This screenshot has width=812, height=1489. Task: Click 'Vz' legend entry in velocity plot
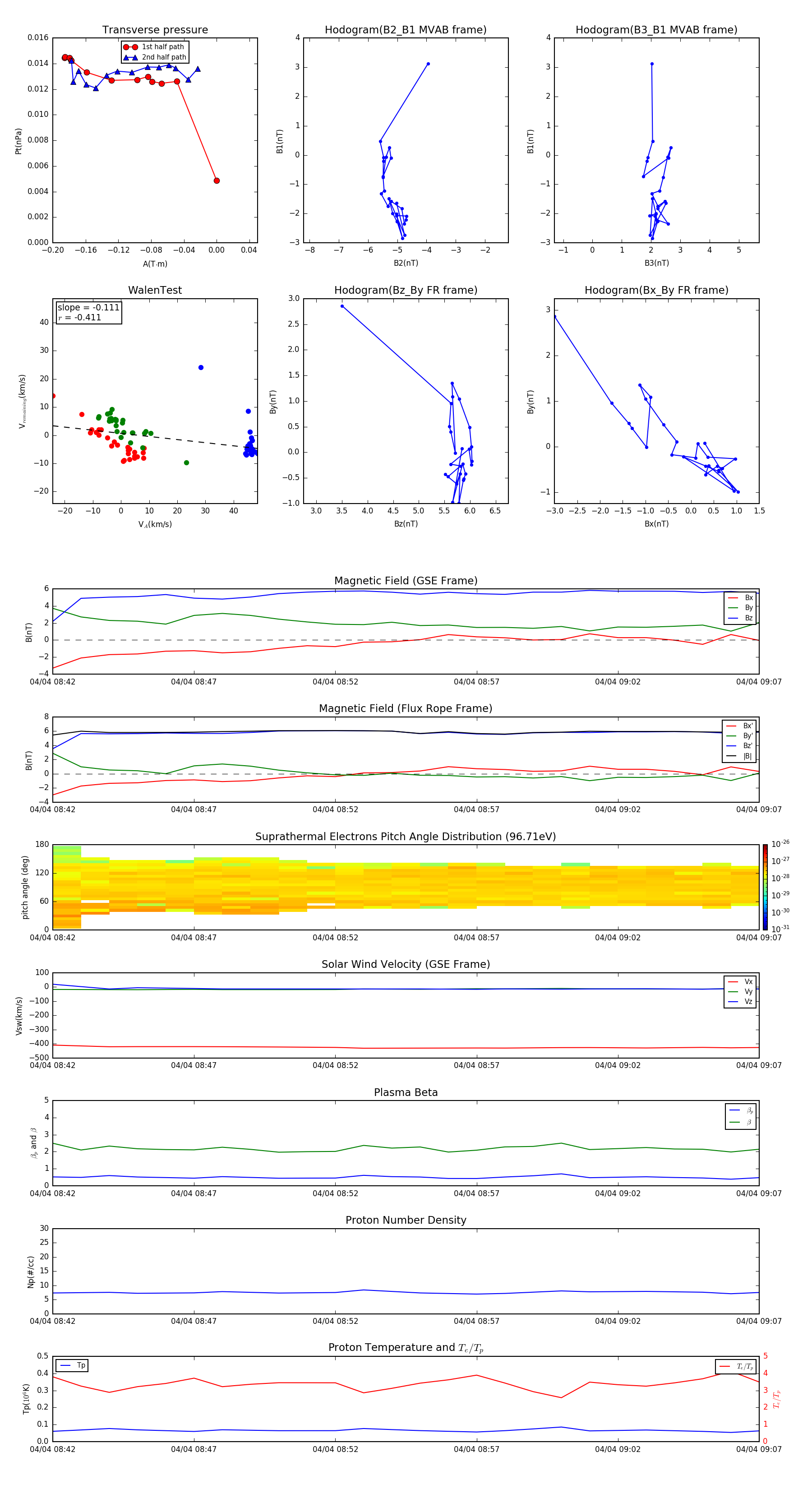740,1002
